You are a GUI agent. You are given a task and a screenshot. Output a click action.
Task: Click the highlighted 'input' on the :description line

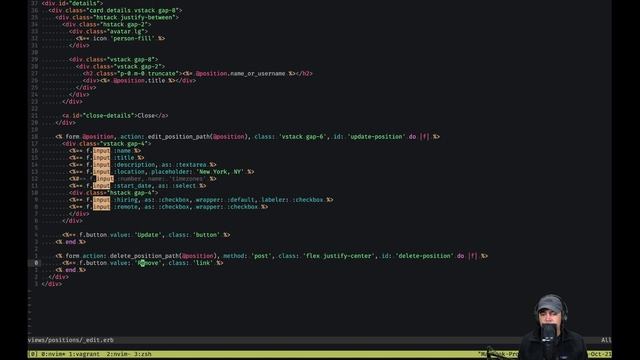point(101,164)
